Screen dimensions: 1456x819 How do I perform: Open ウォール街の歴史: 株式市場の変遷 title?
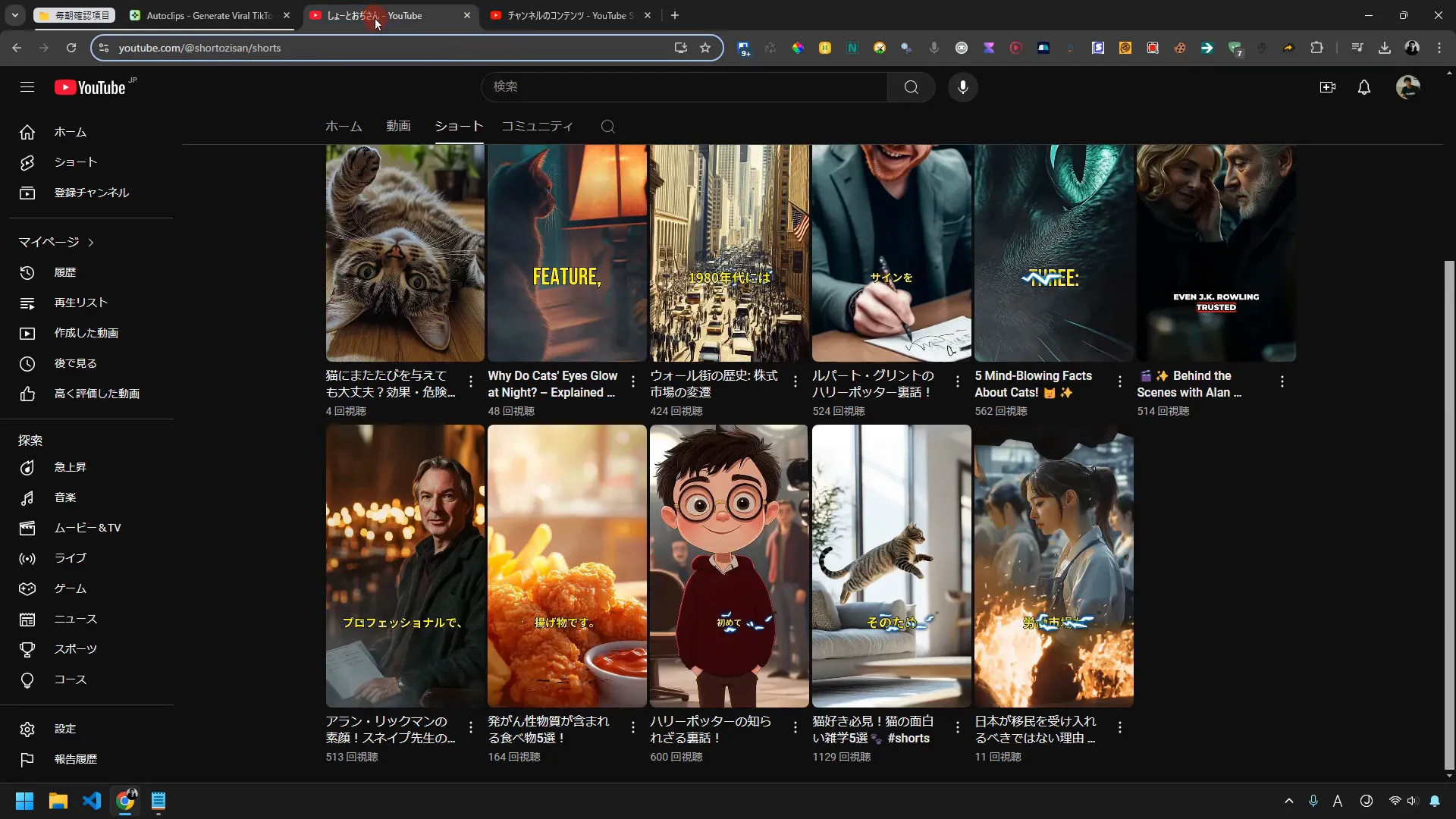pyautogui.click(x=714, y=384)
